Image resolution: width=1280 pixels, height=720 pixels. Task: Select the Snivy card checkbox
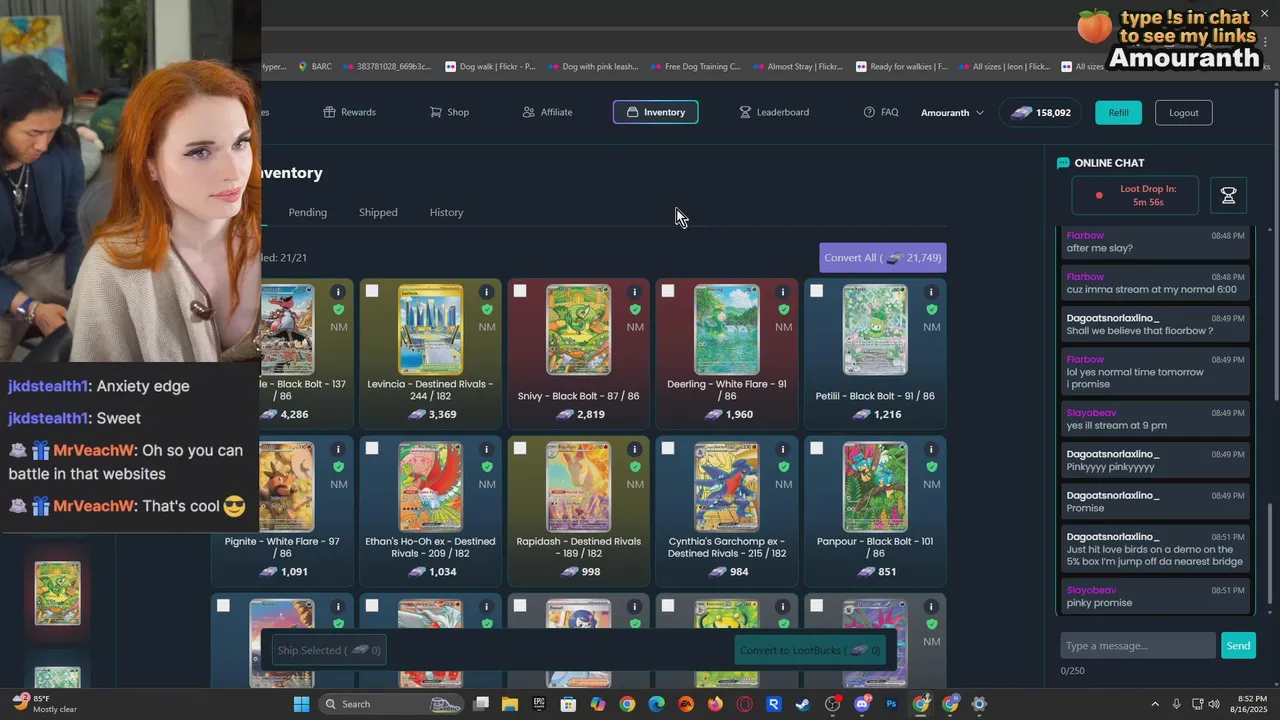[x=520, y=291]
